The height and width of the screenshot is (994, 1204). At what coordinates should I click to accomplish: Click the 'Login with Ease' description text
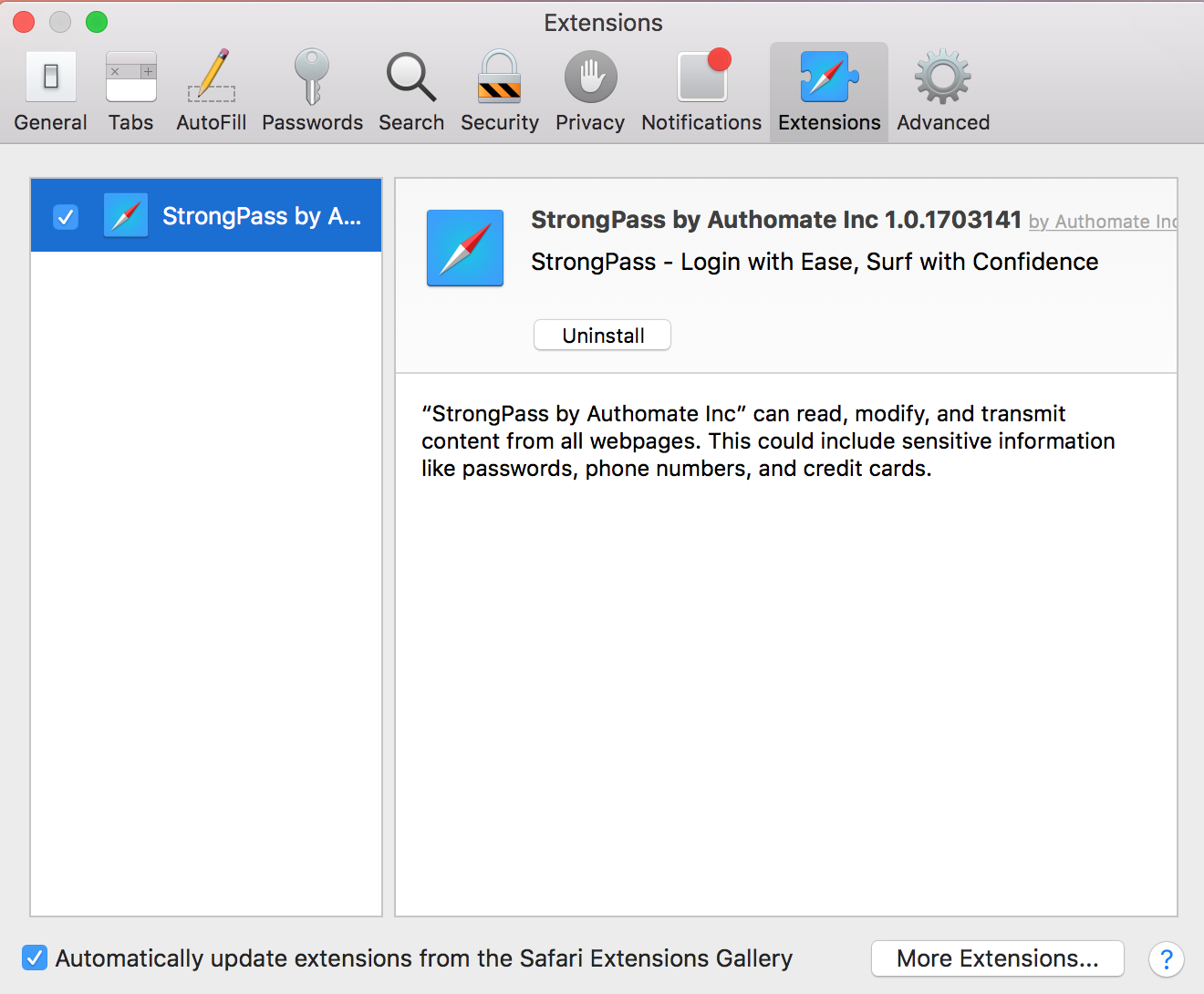coord(815,262)
